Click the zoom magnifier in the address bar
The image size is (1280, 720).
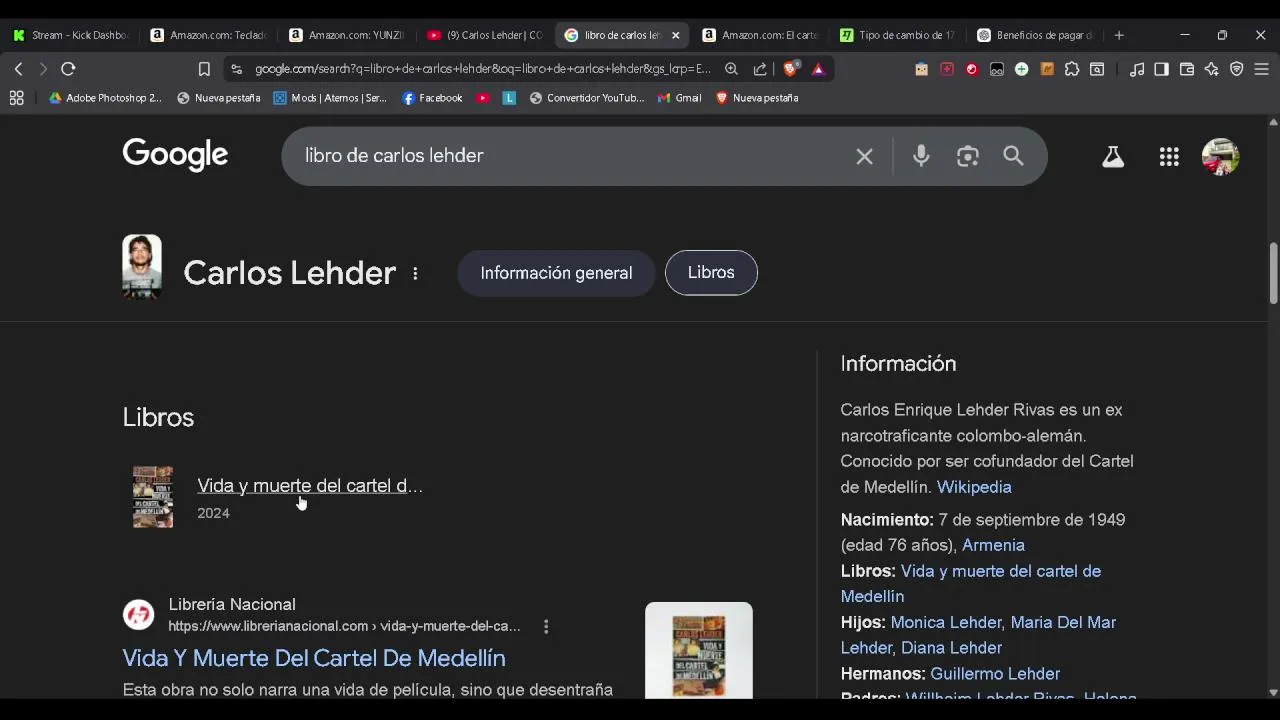pyautogui.click(x=731, y=69)
